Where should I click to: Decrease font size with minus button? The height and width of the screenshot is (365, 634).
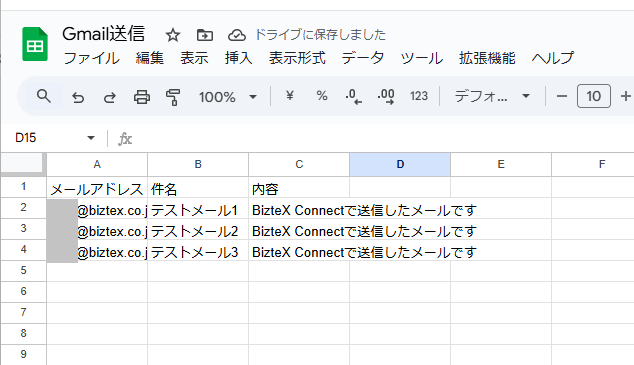point(562,96)
